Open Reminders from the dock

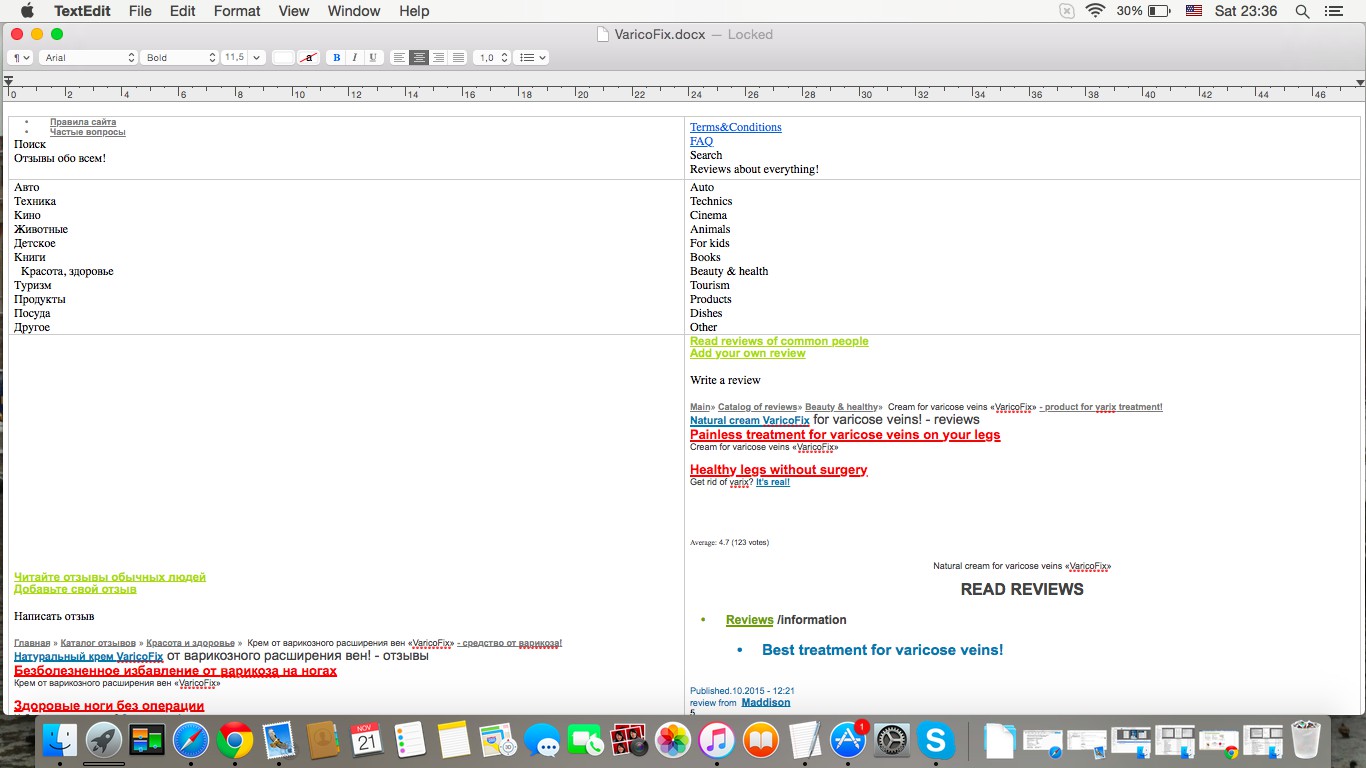tap(410, 741)
